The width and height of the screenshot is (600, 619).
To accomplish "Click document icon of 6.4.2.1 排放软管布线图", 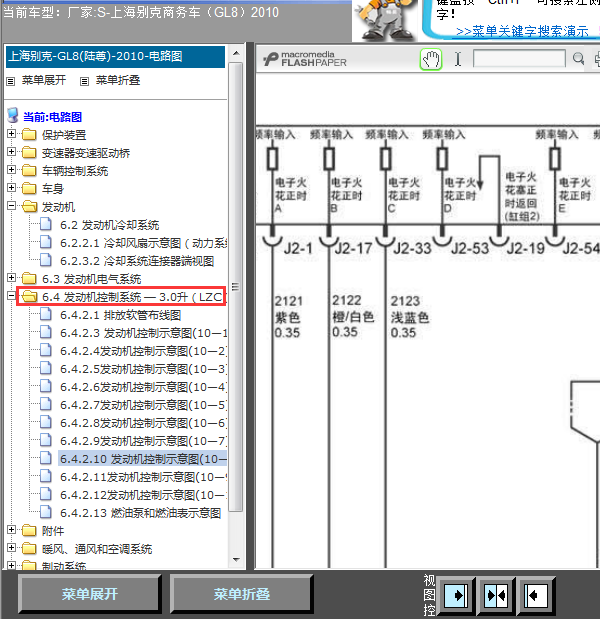I will click(46, 314).
